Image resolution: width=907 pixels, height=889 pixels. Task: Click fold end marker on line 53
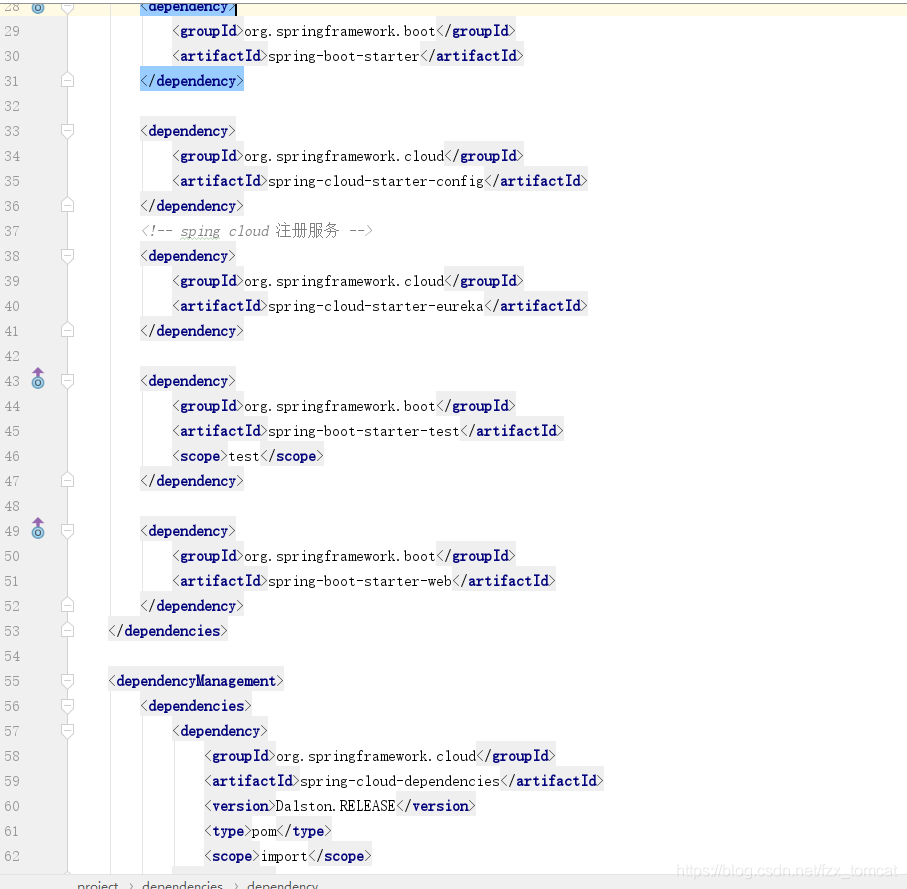[x=67, y=630]
